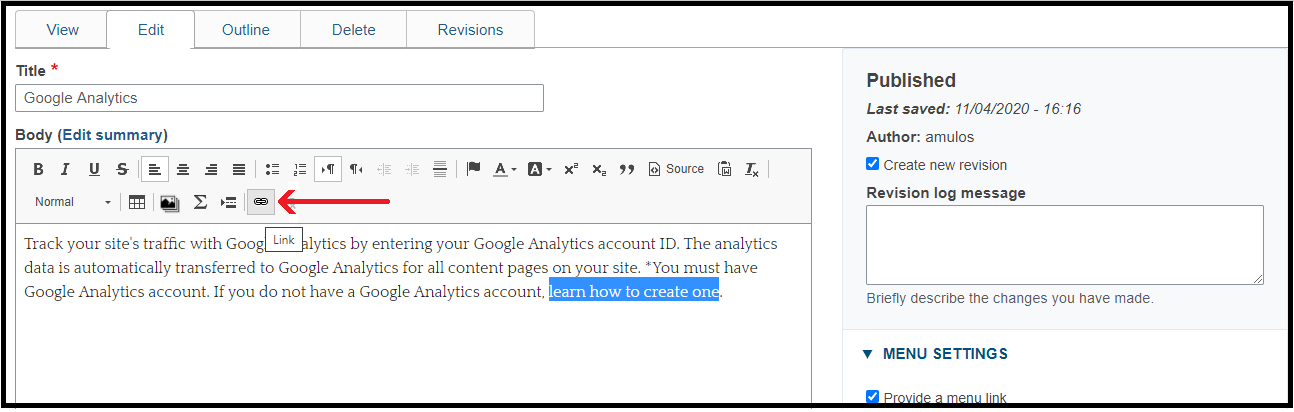Open the Outline tab
Image resolution: width=1294 pixels, height=412 pixels.
coord(246,30)
